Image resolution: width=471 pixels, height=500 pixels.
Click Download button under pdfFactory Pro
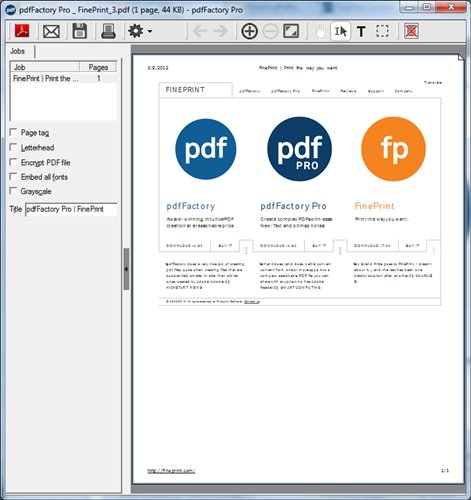[x=278, y=246]
